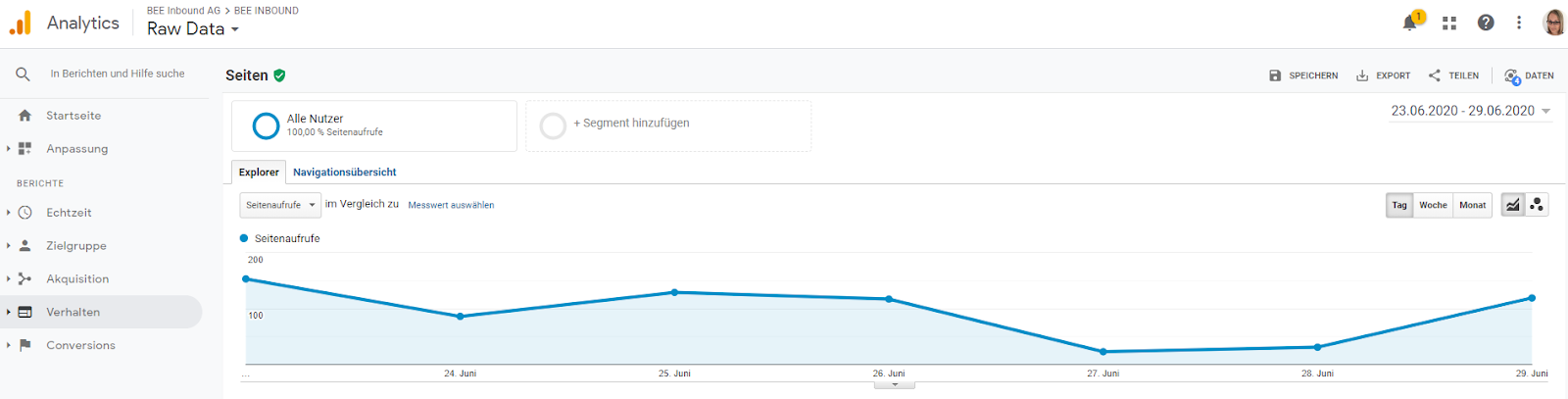Image resolution: width=1568 pixels, height=399 pixels.
Task: Click the help question mark icon
Action: pyautogui.click(x=1486, y=23)
